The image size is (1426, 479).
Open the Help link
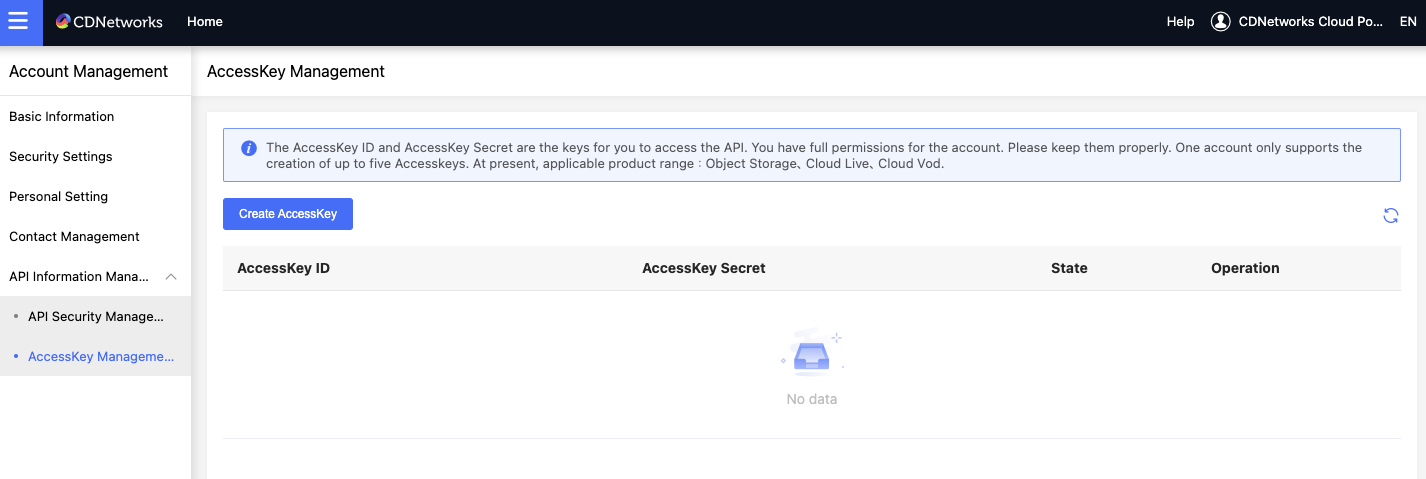1180,22
